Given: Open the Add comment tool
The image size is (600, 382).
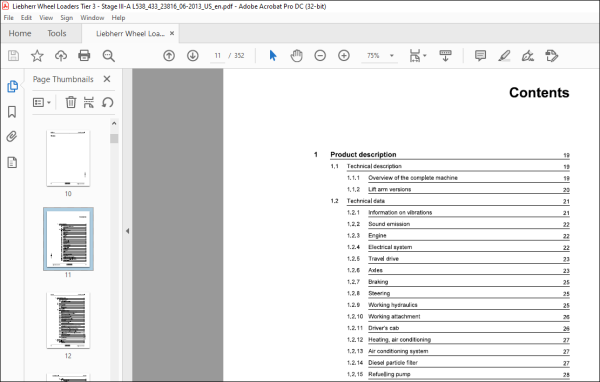Looking at the screenshot, I should tap(480, 56).
